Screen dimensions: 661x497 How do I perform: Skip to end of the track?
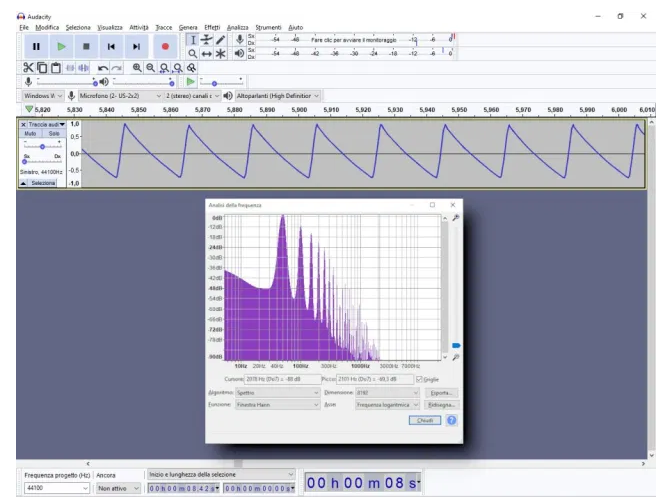point(136,46)
